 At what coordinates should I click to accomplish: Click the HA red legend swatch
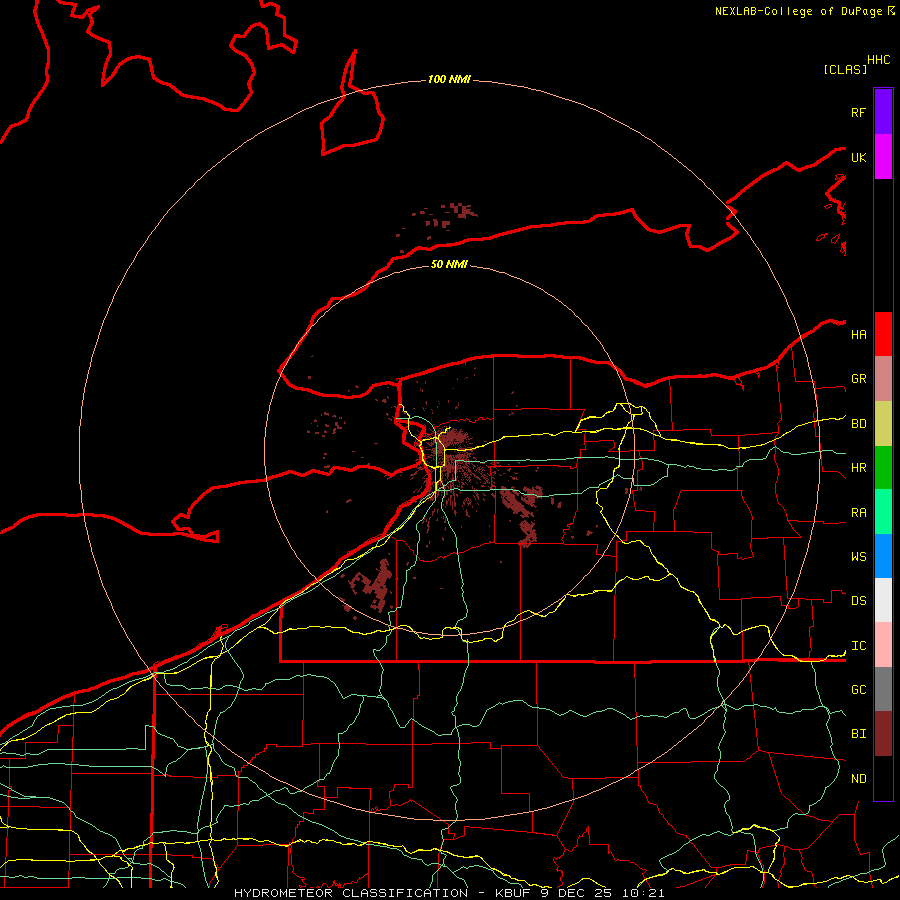[x=883, y=334]
